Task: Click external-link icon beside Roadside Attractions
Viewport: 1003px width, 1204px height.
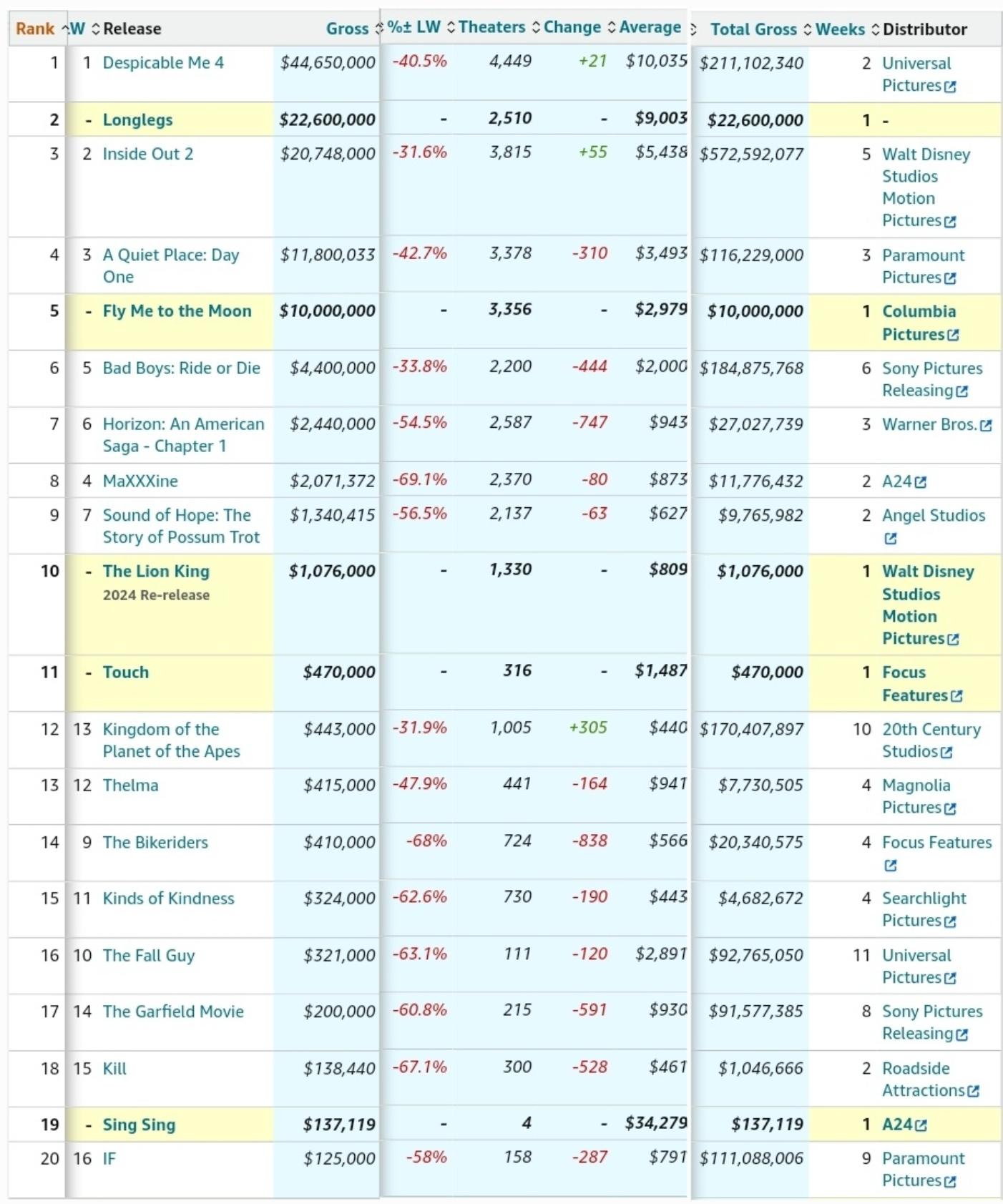Action: click(973, 1091)
